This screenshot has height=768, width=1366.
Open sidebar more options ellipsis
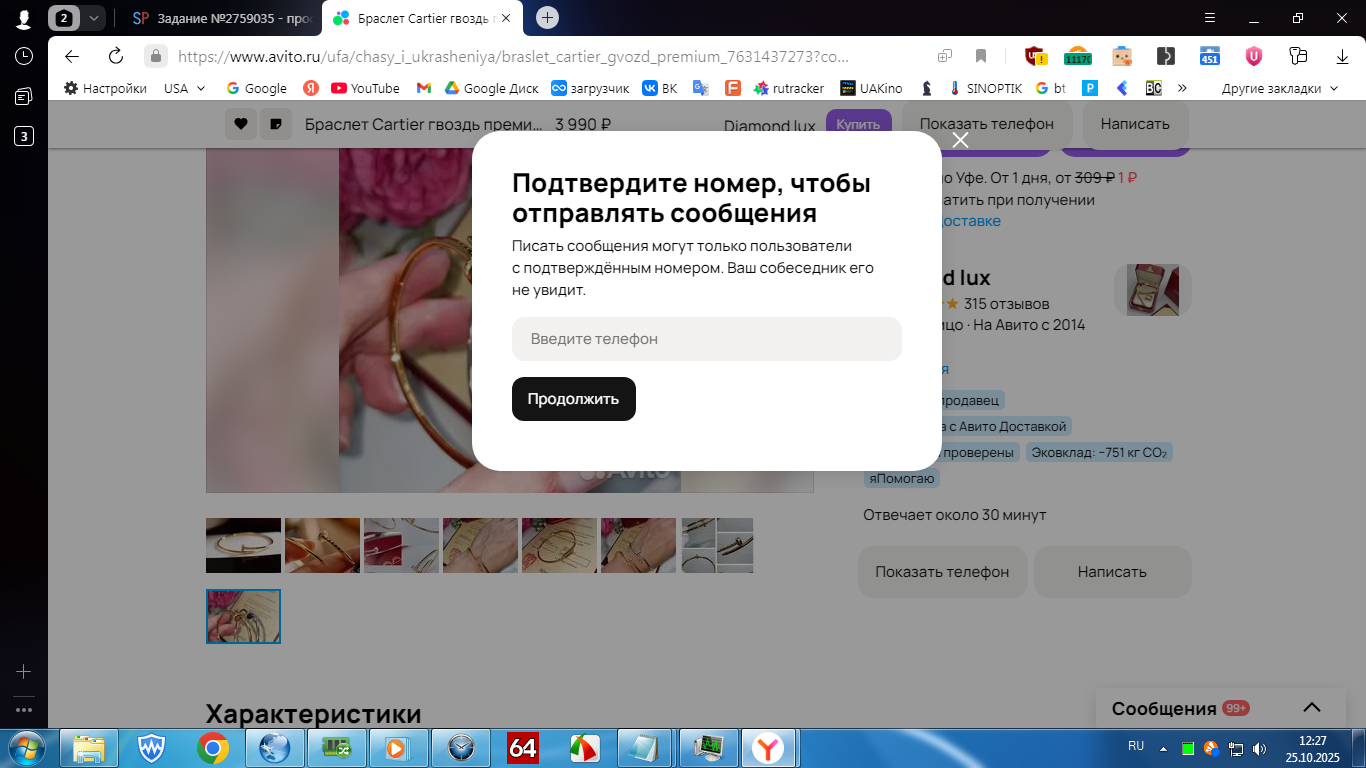click(23, 710)
